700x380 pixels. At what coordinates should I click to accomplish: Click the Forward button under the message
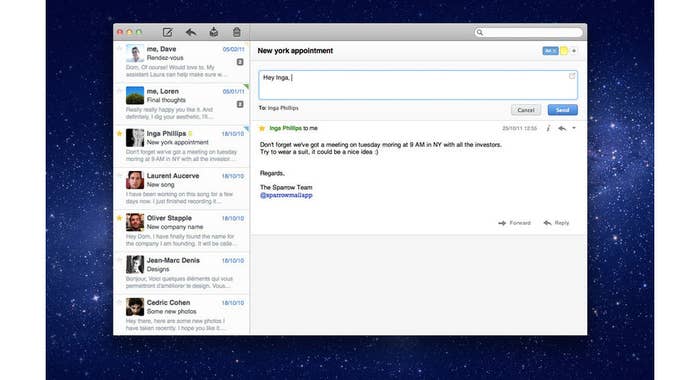(x=514, y=223)
